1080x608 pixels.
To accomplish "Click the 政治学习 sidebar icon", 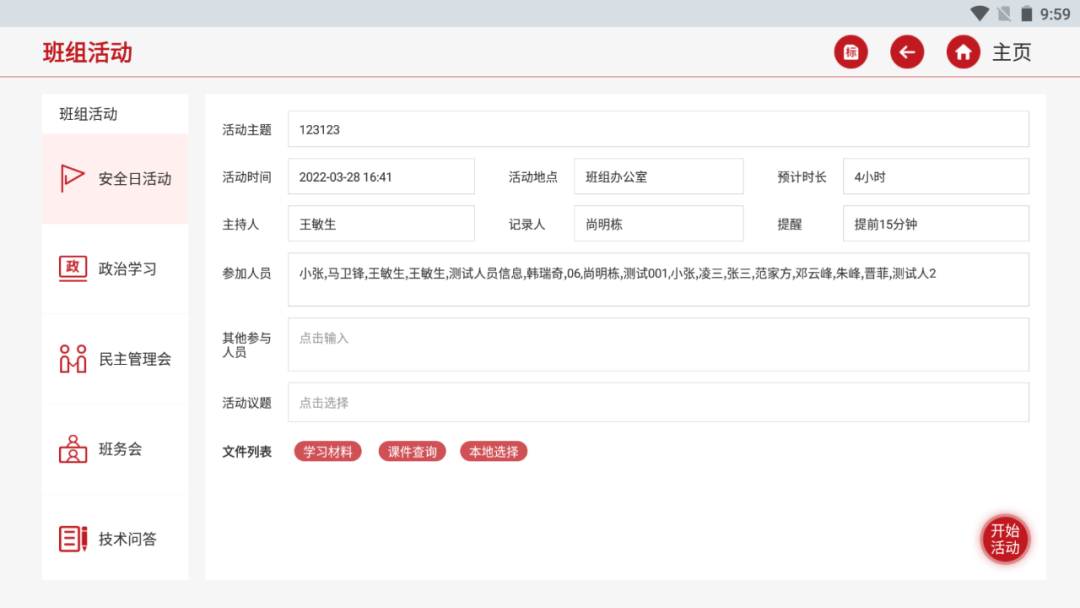I will pyautogui.click(x=73, y=269).
